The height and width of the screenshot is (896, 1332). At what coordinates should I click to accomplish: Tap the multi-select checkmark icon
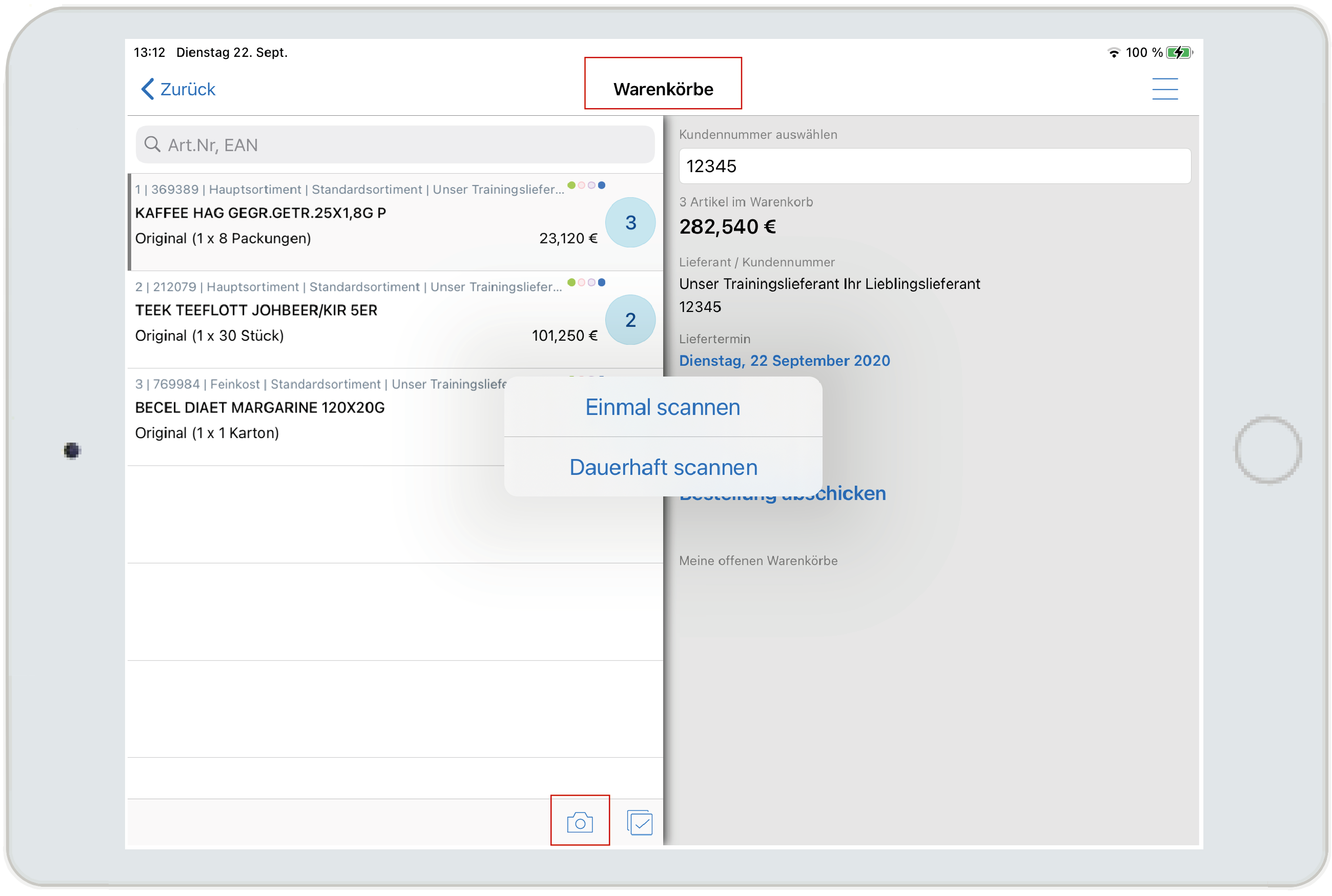[639, 822]
